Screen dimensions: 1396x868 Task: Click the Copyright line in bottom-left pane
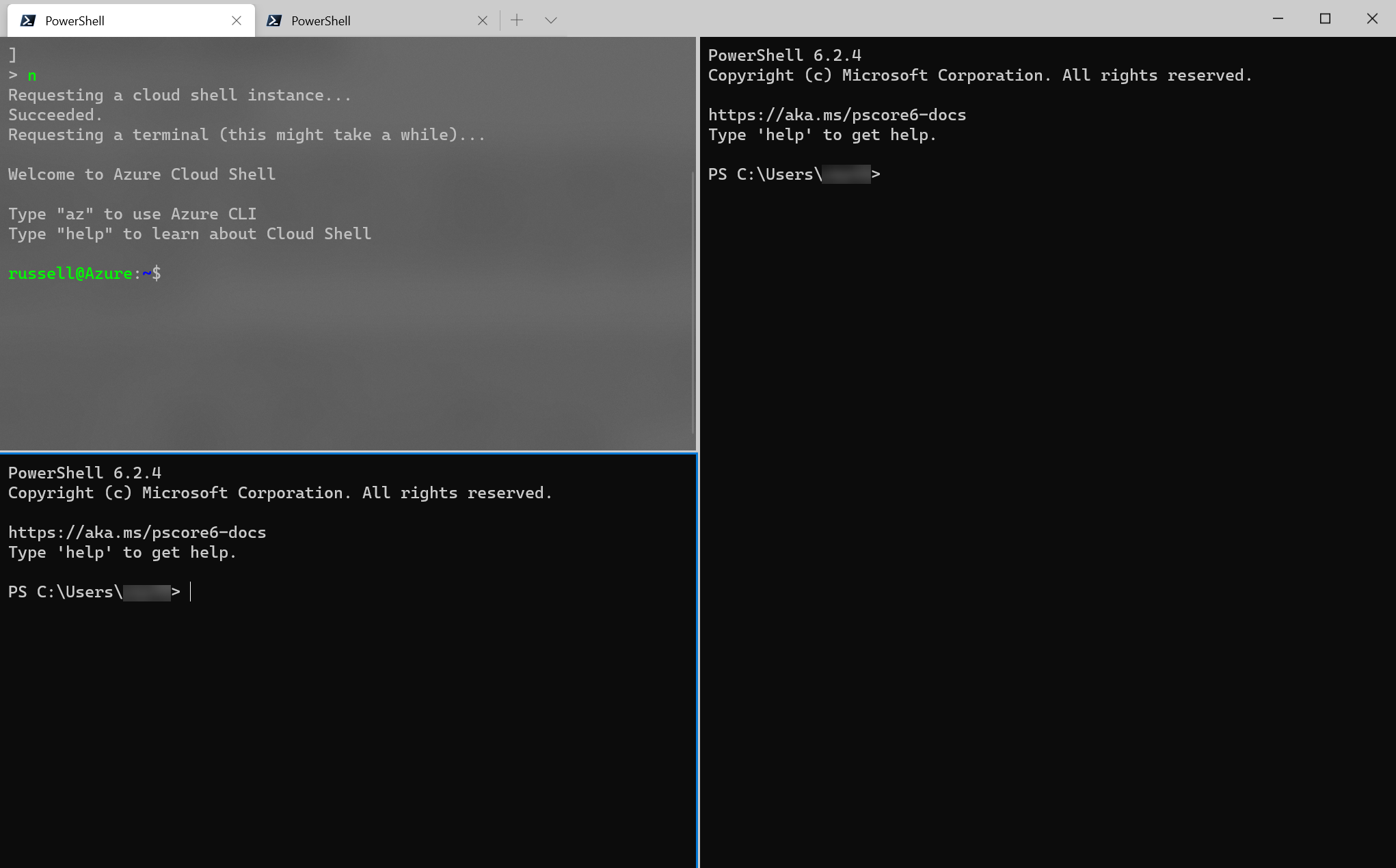280,493
